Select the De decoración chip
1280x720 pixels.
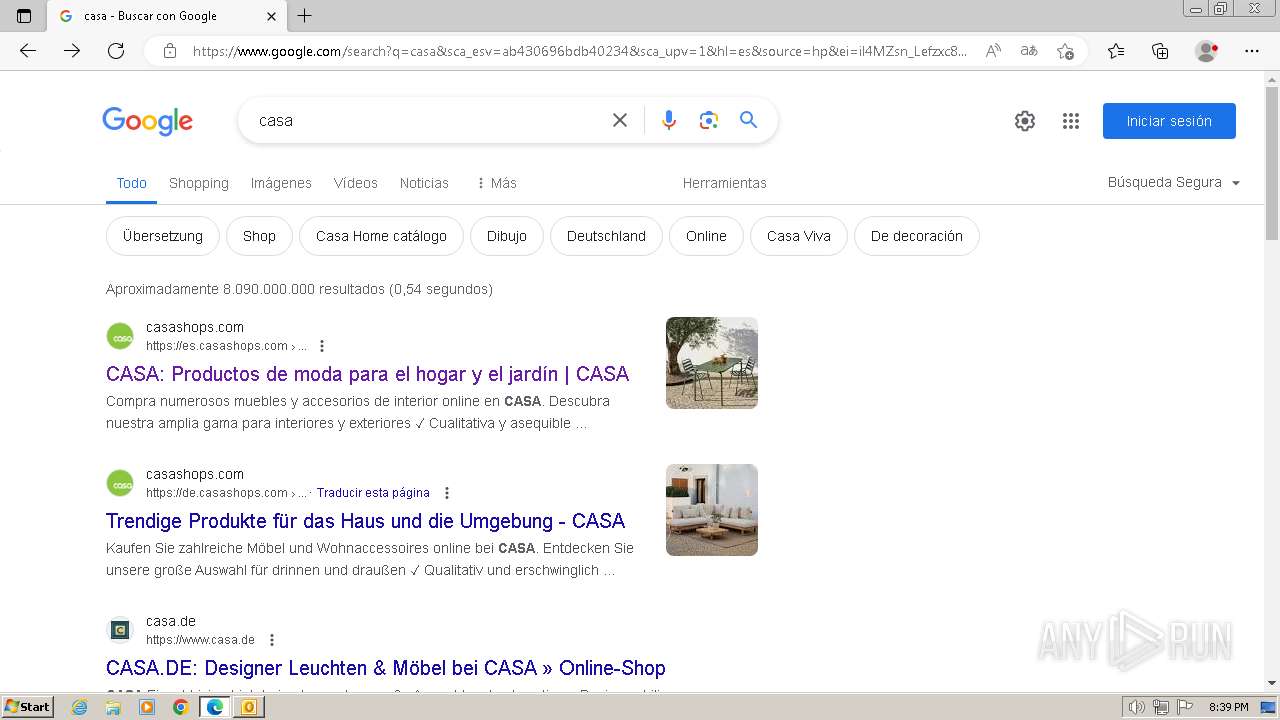click(917, 236)
